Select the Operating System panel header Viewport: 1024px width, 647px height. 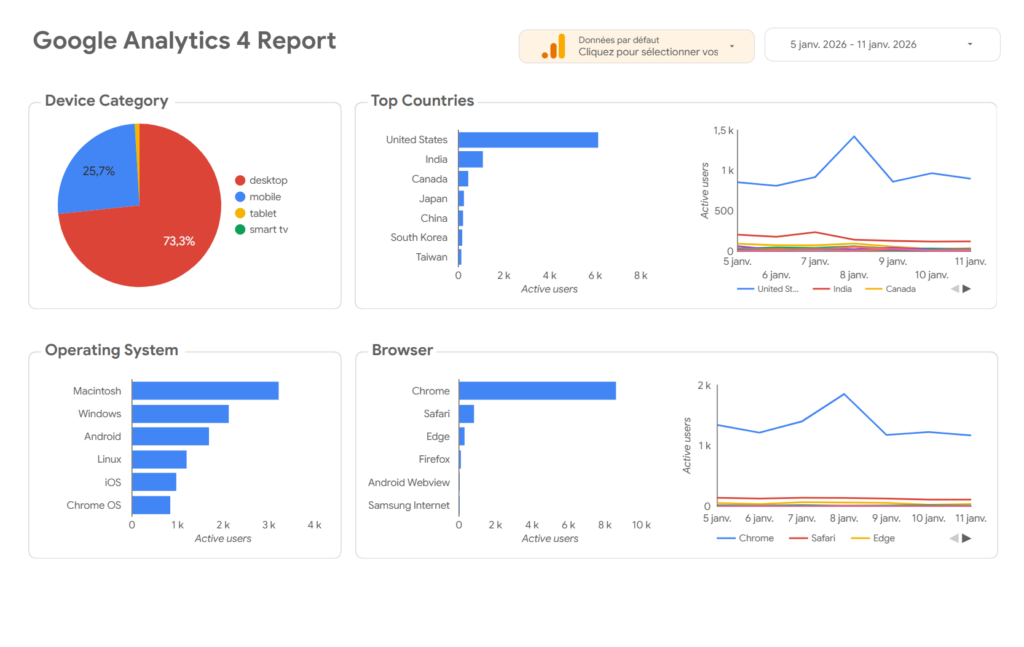[111, 350]
